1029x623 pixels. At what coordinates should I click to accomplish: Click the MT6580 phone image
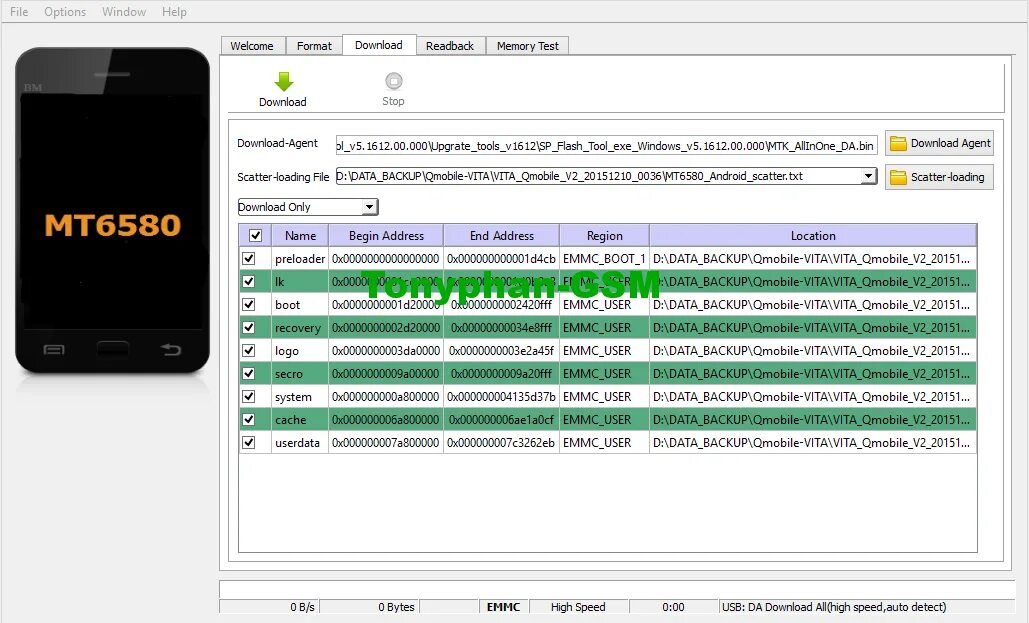click(113, 210)
